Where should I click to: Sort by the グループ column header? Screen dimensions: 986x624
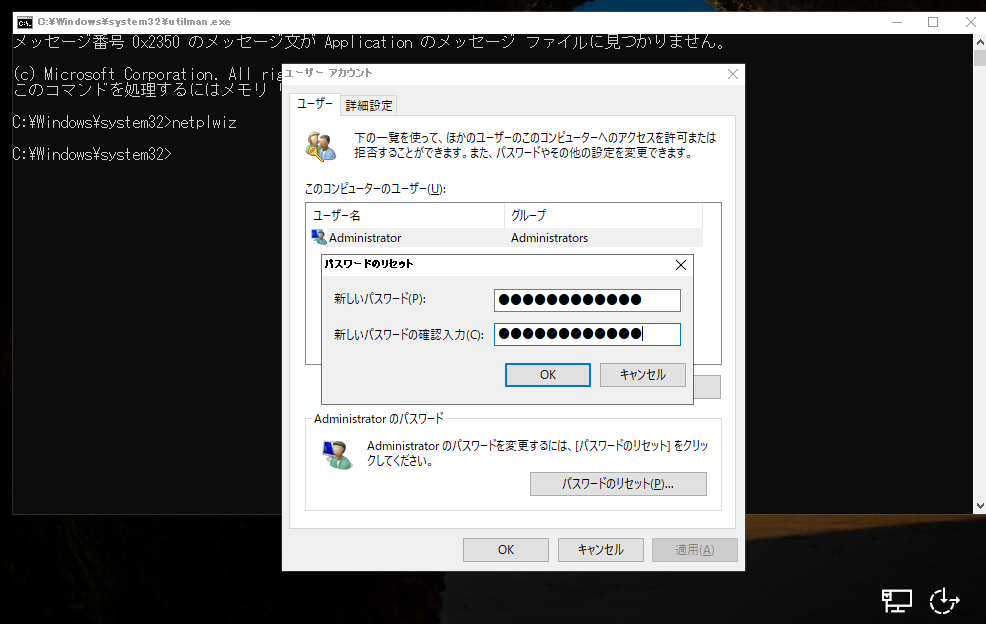(x=604, y=216)
